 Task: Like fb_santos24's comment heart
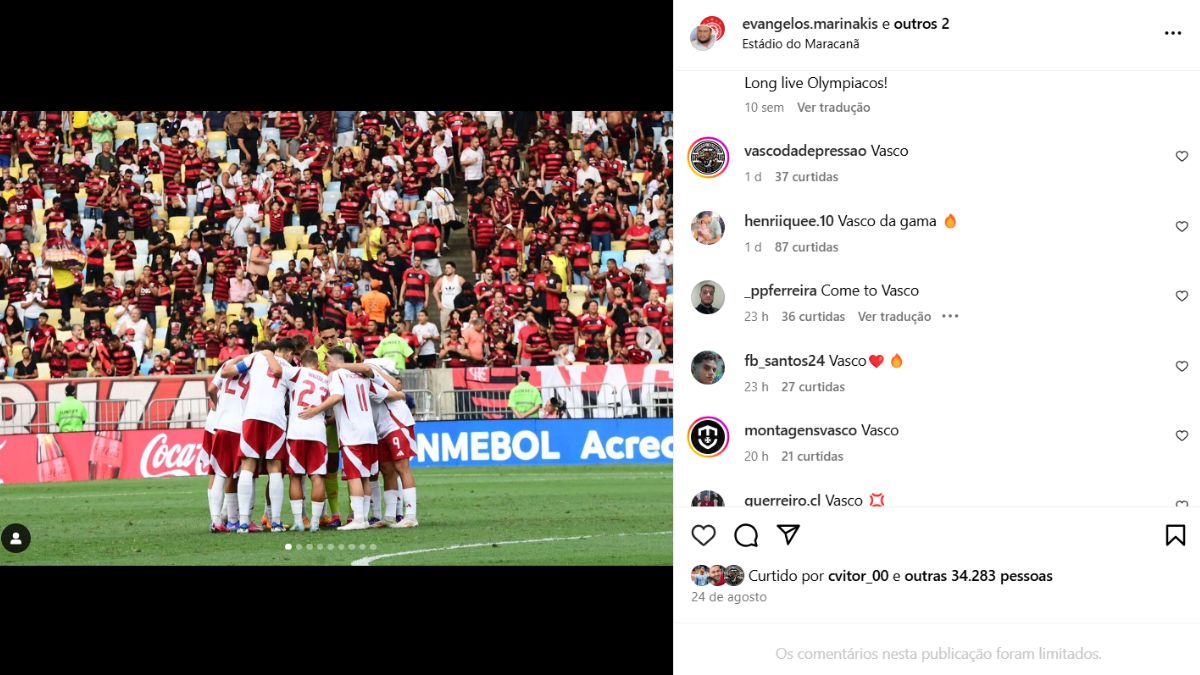[1181, 367]
